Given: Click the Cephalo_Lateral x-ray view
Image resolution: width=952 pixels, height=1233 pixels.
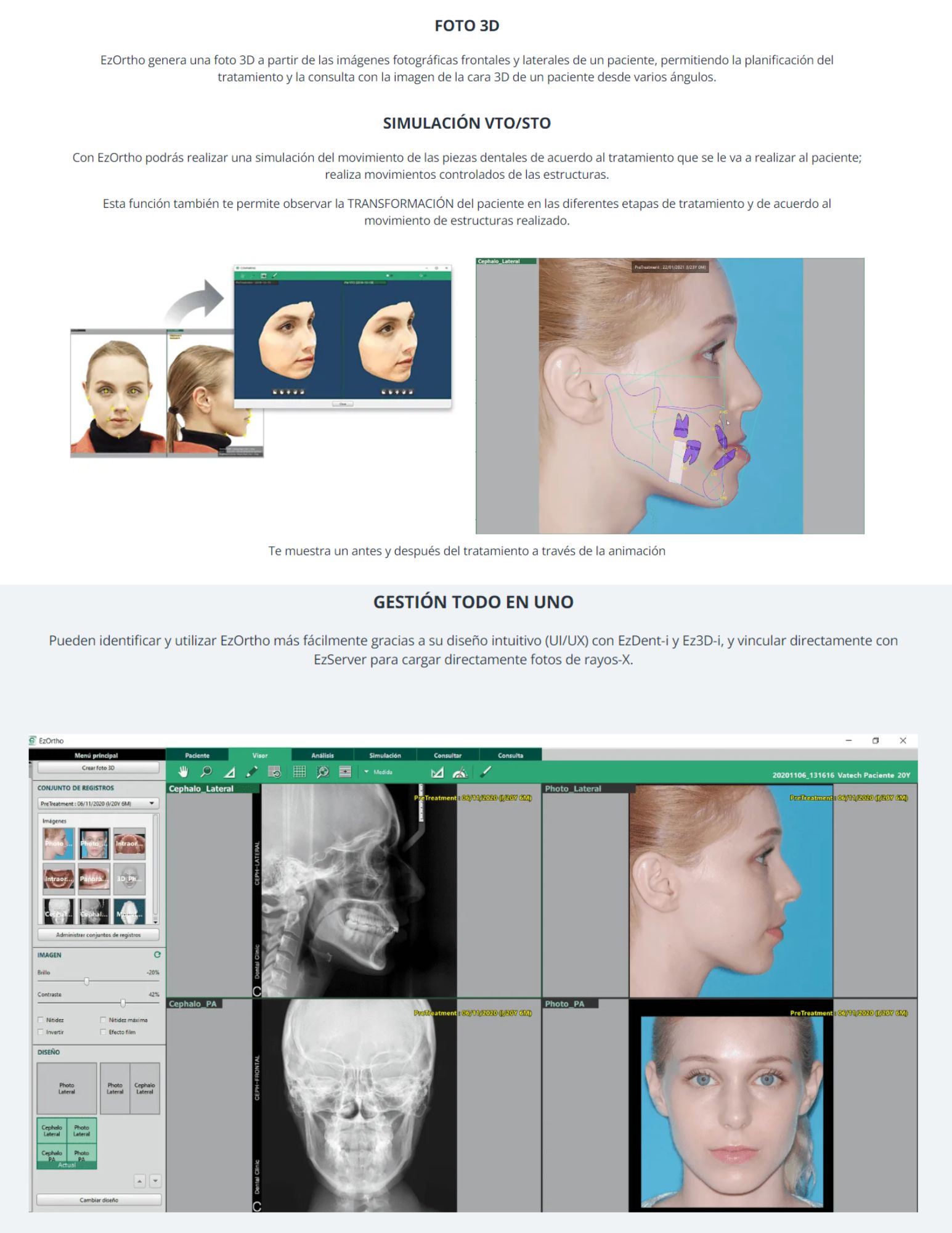Looking at the screenshot, I should tap(354, 890).
